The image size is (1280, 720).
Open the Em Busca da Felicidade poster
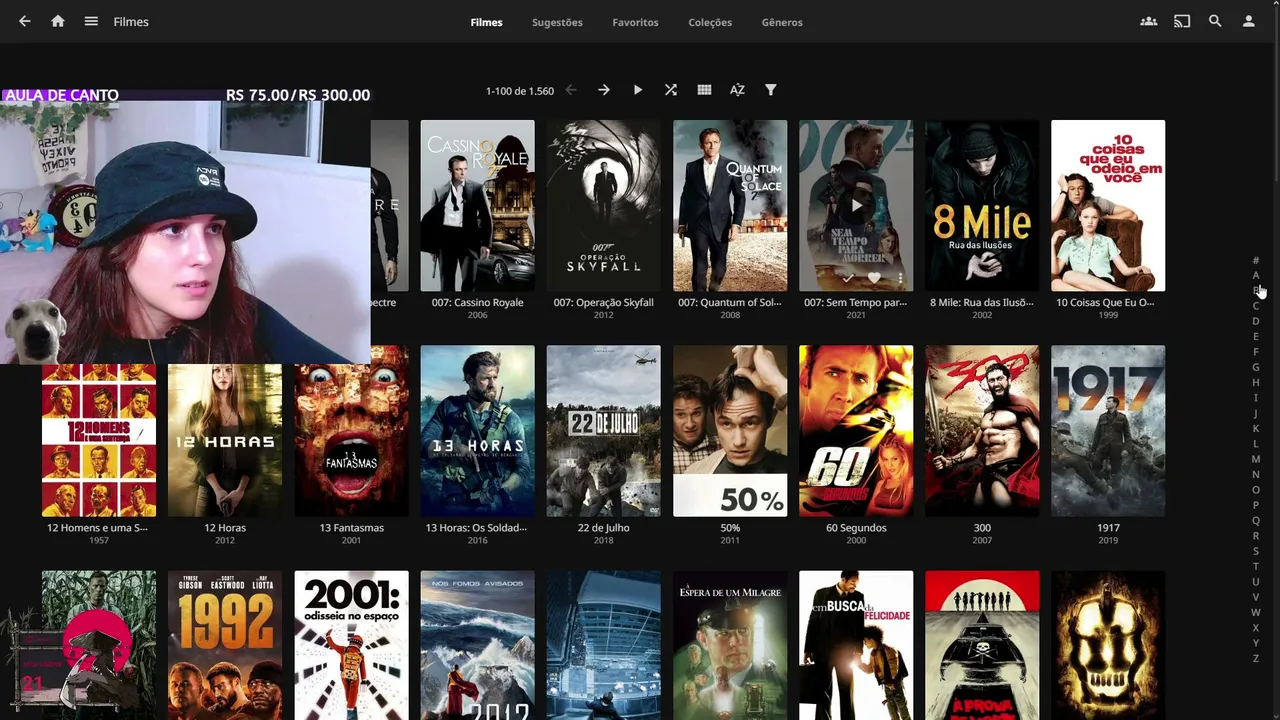tap(856, 645)
